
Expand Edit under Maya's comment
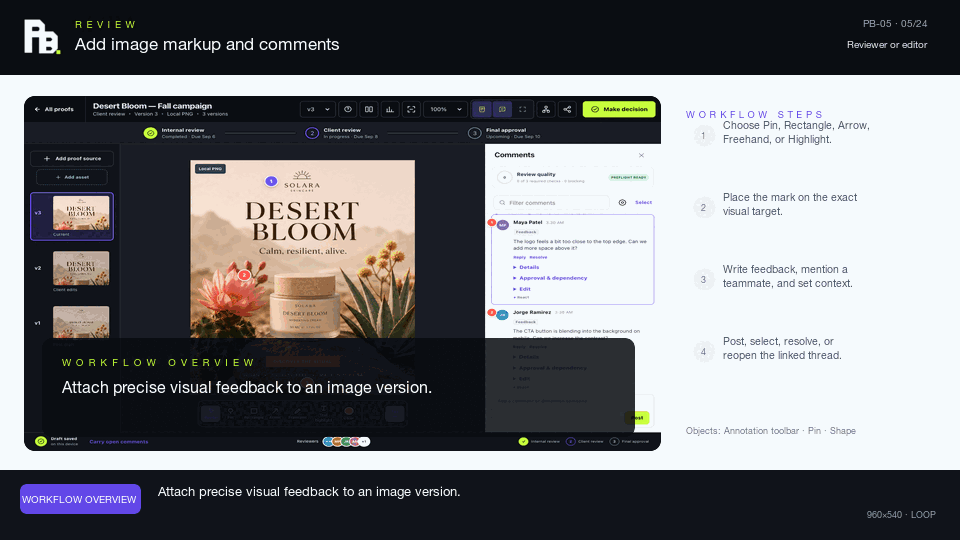click(x=522, y=289)
